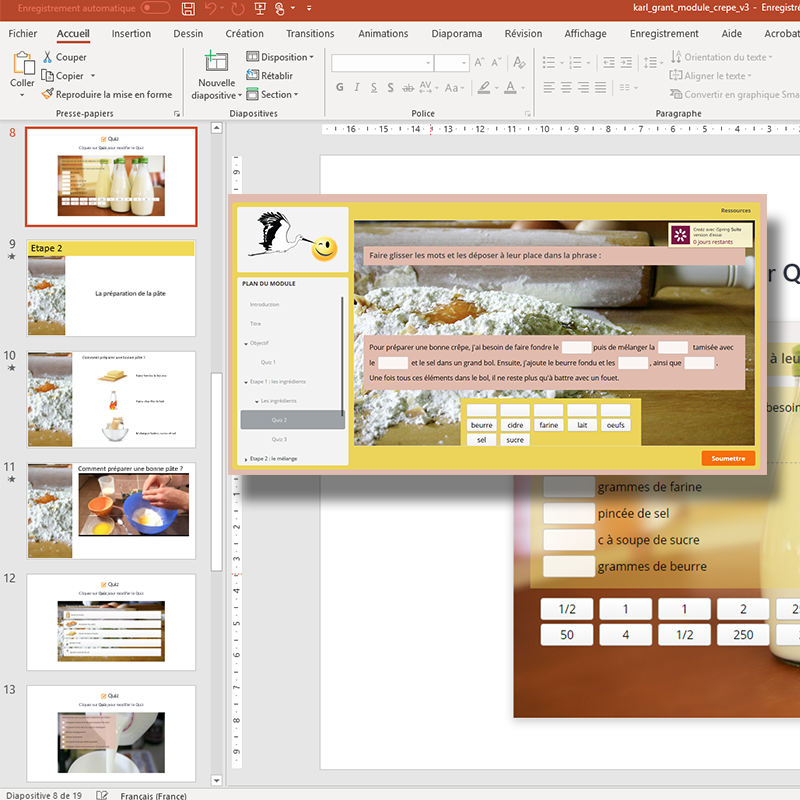This screenshot has height=800, width=800.
Task: Click the numbered list icon
Action: click(576, 63)
